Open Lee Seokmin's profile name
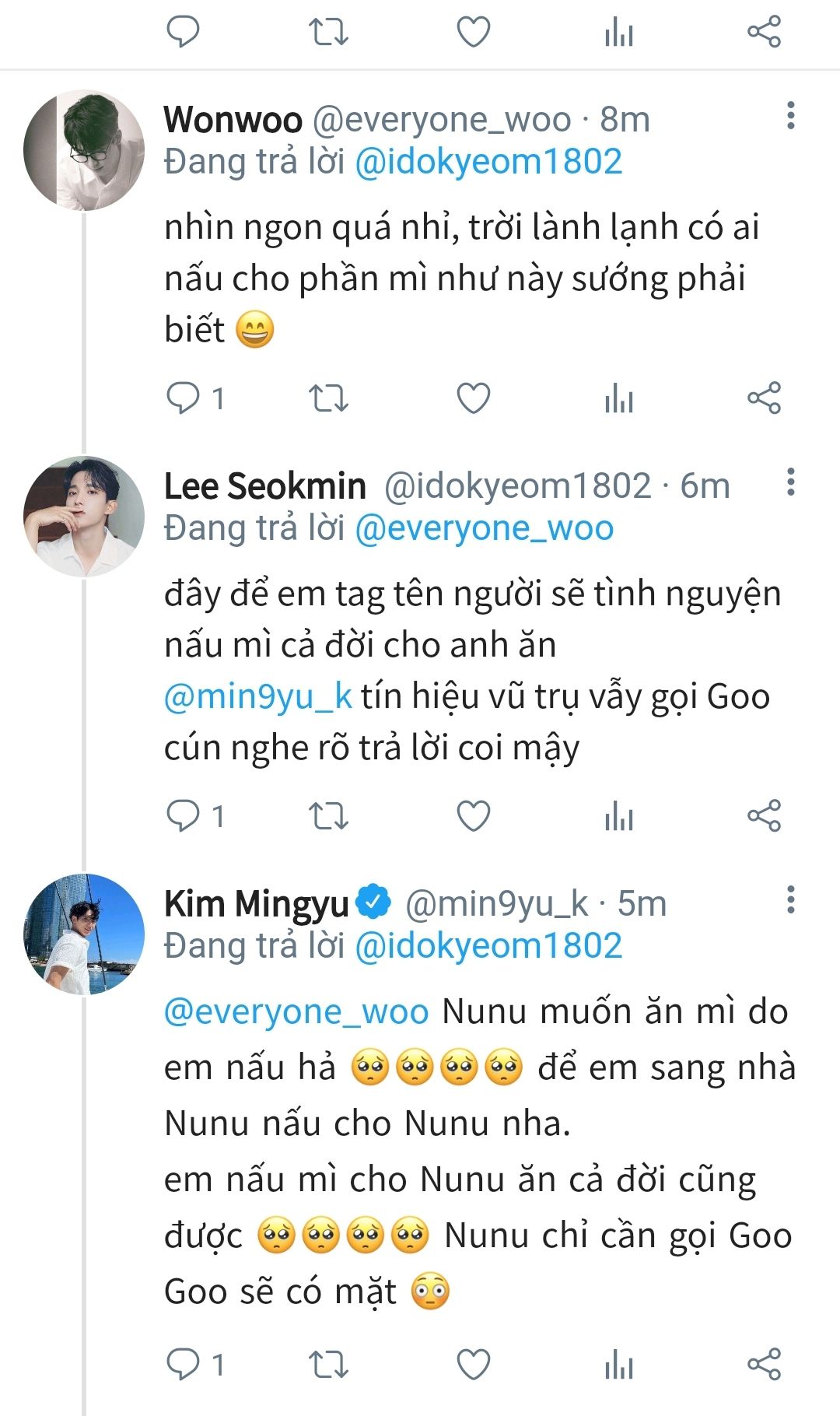 tap(264, 486)
